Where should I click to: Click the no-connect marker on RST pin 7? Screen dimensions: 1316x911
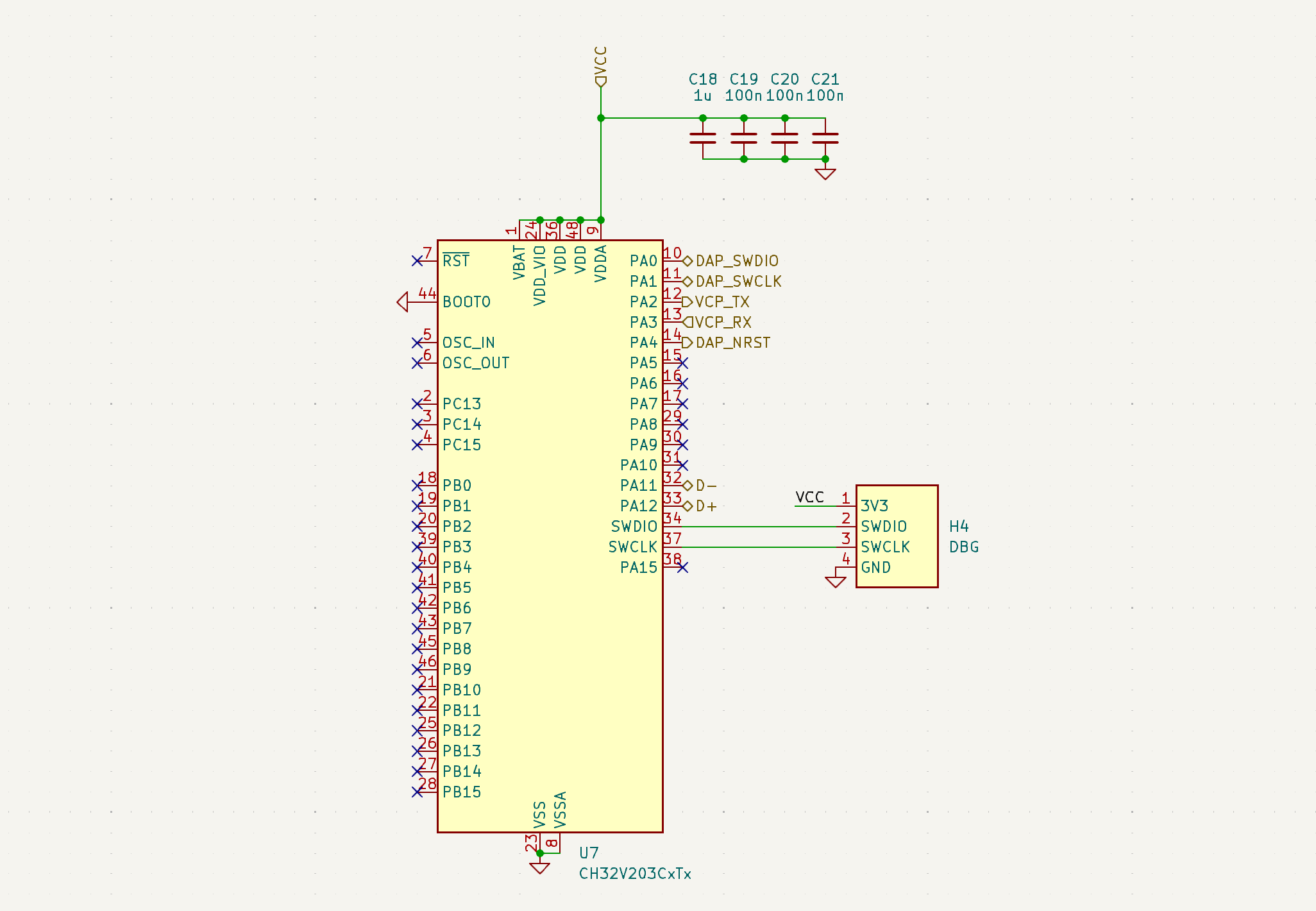[x=417, y=261]
